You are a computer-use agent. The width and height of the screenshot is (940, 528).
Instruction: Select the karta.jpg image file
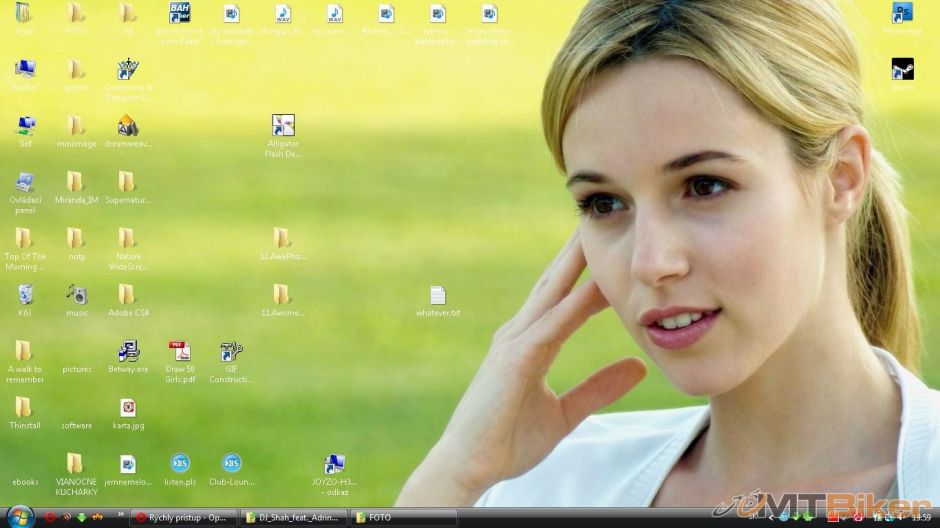[128, 408]
